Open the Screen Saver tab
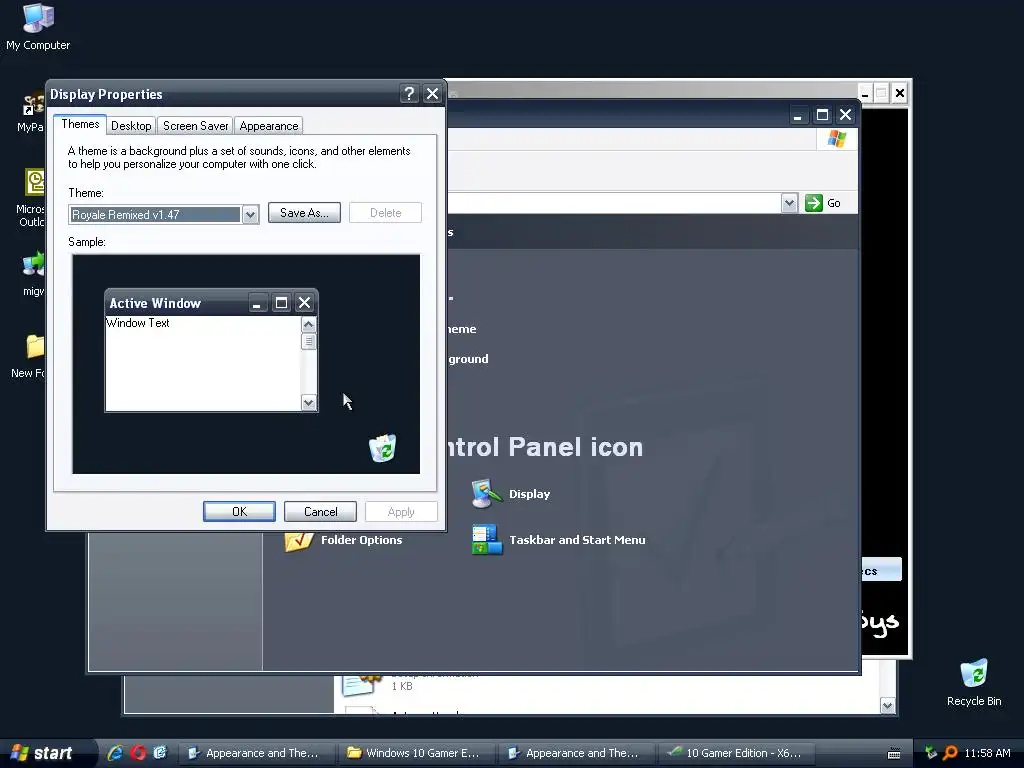This screenshot has height=768, width=1024. pos(195,125)
